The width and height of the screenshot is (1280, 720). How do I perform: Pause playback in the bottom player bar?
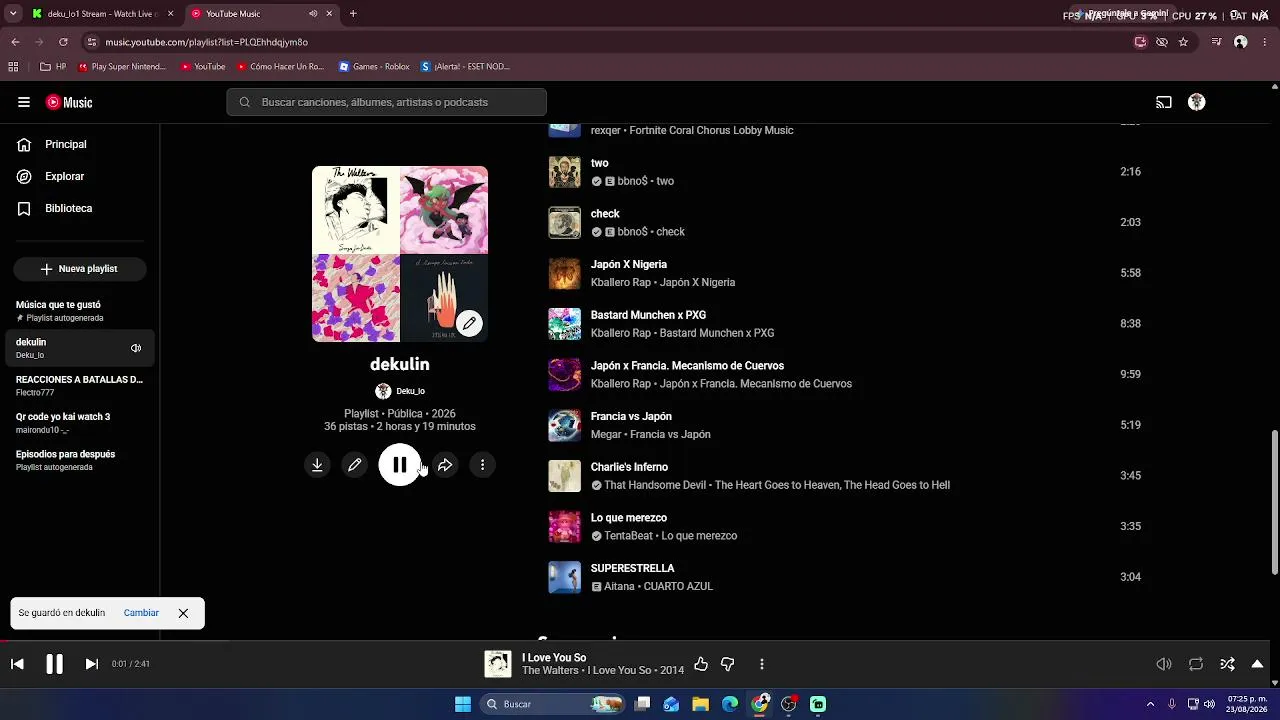tap(54, 664)
